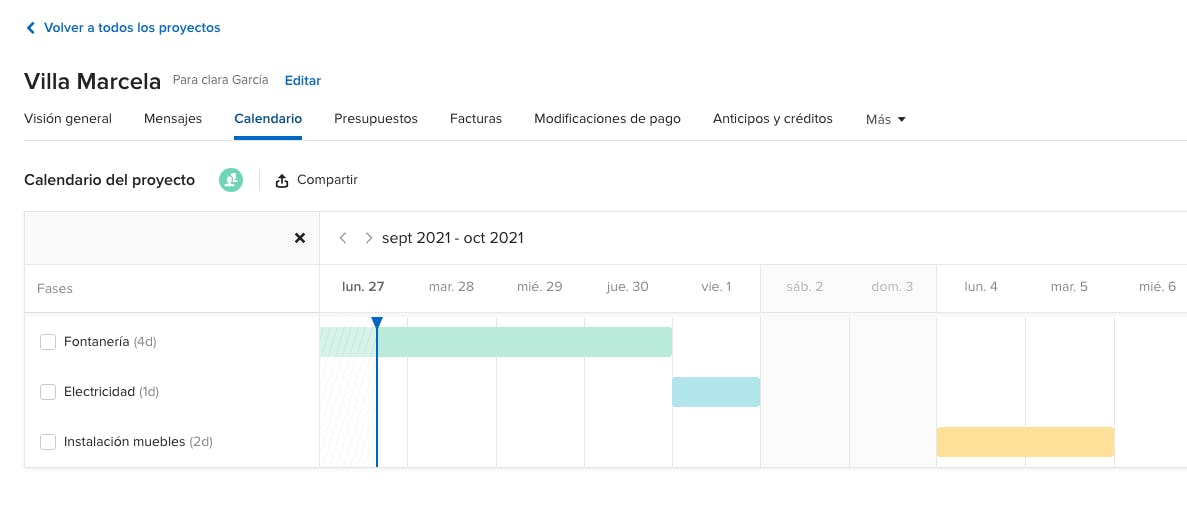
Task: Go to Visión general tab
Action: (x=68, y=118)
